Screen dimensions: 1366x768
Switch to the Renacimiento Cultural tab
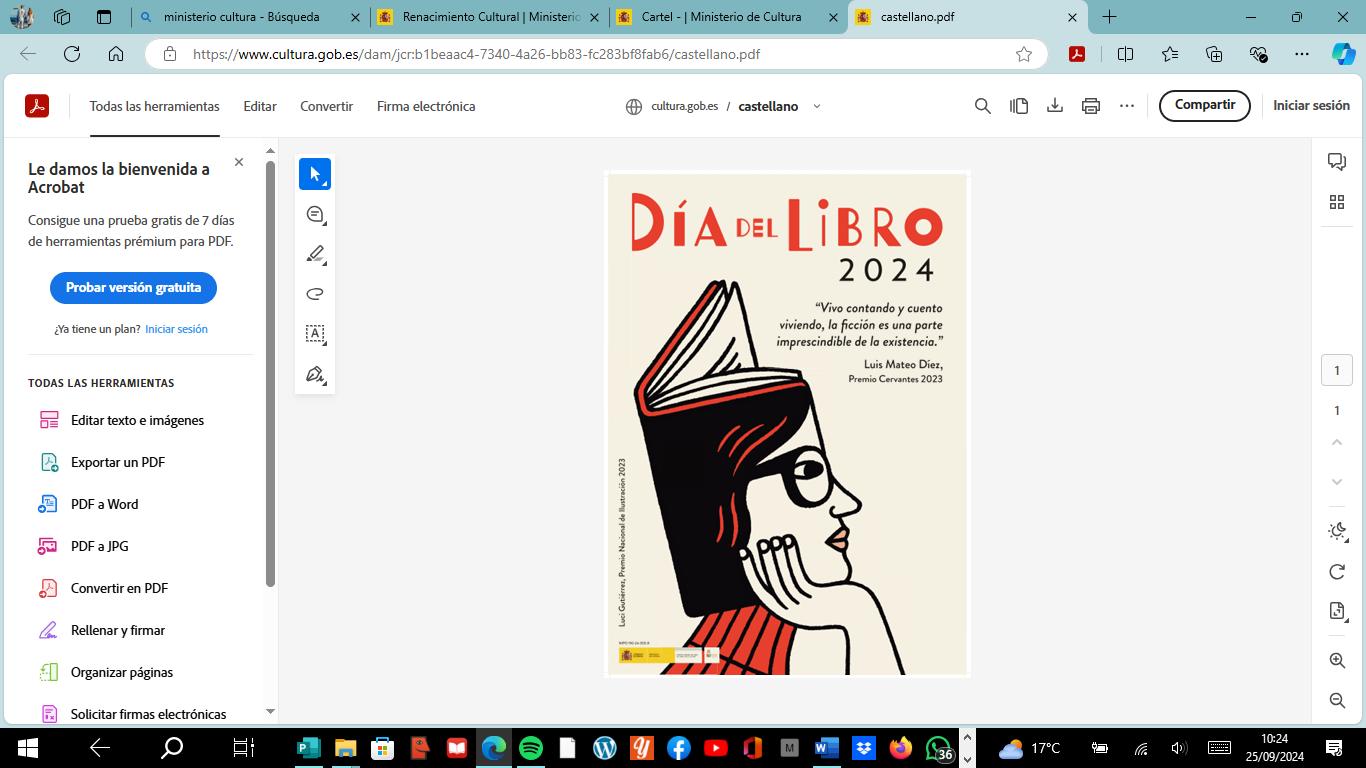pyautogui.click(x=488, y=17)
